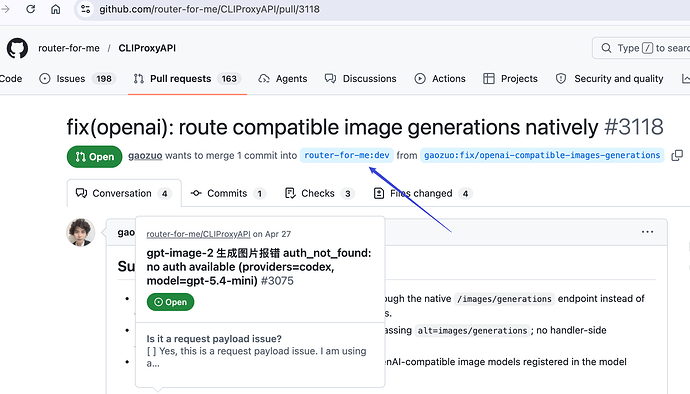690x394 pixels.
Task: Click the Commits node icon
Action: (196, 193)
